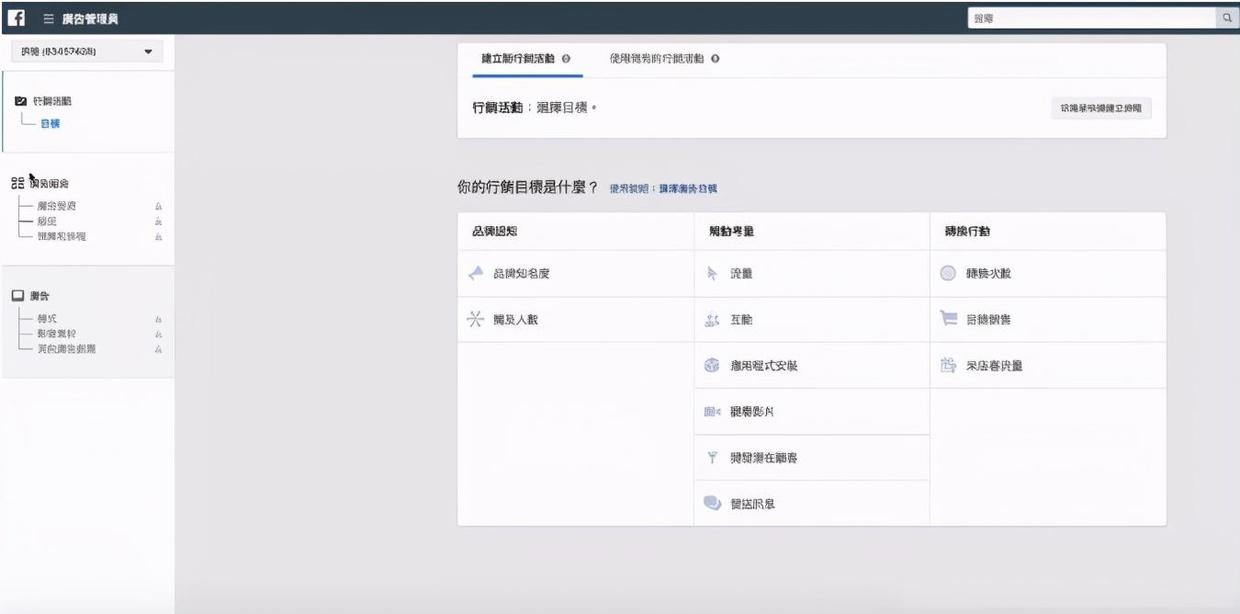Select the Brand Awareness megaphone objective icon

474,273
